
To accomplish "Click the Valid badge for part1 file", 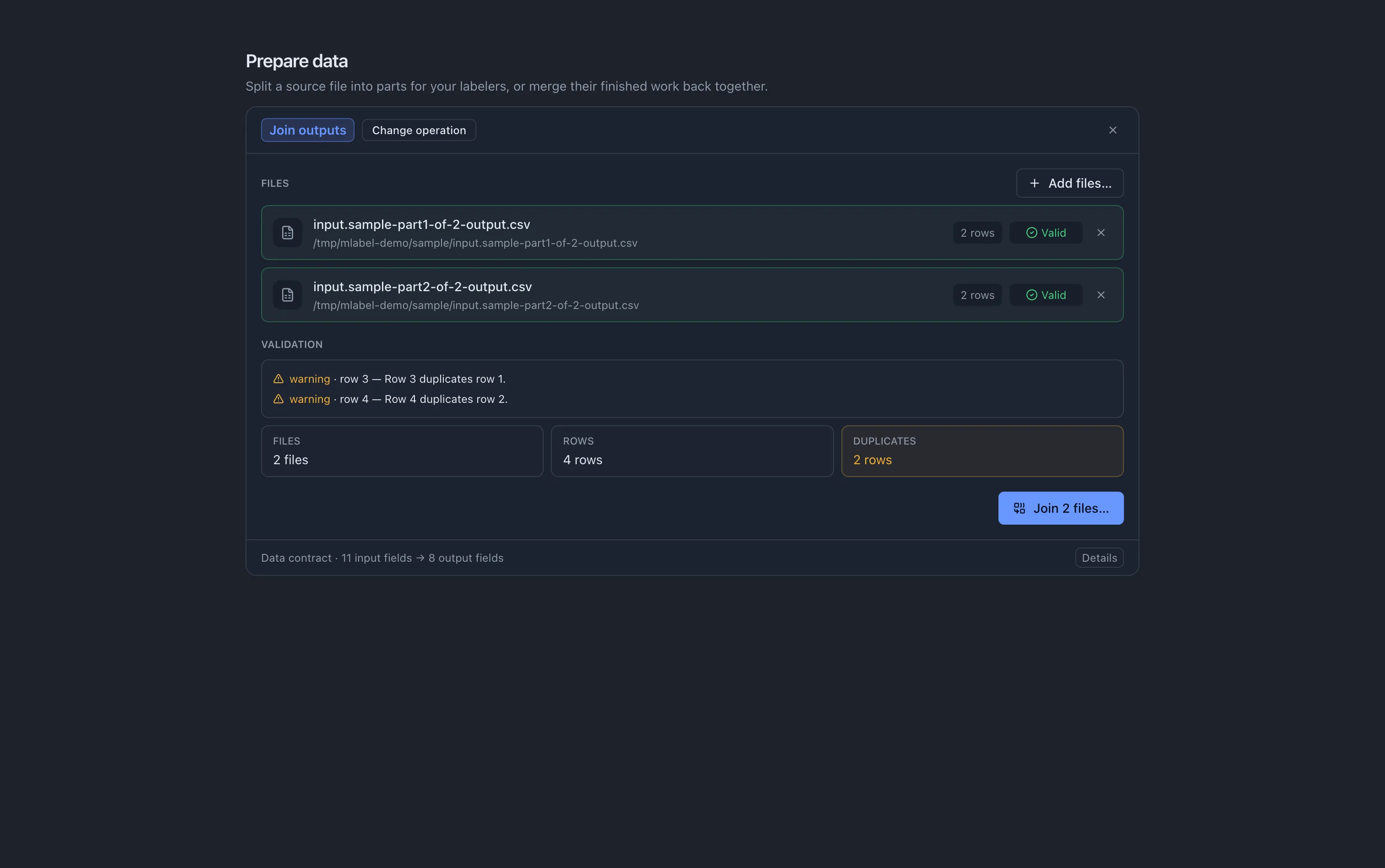I will tap(1046, 233).
